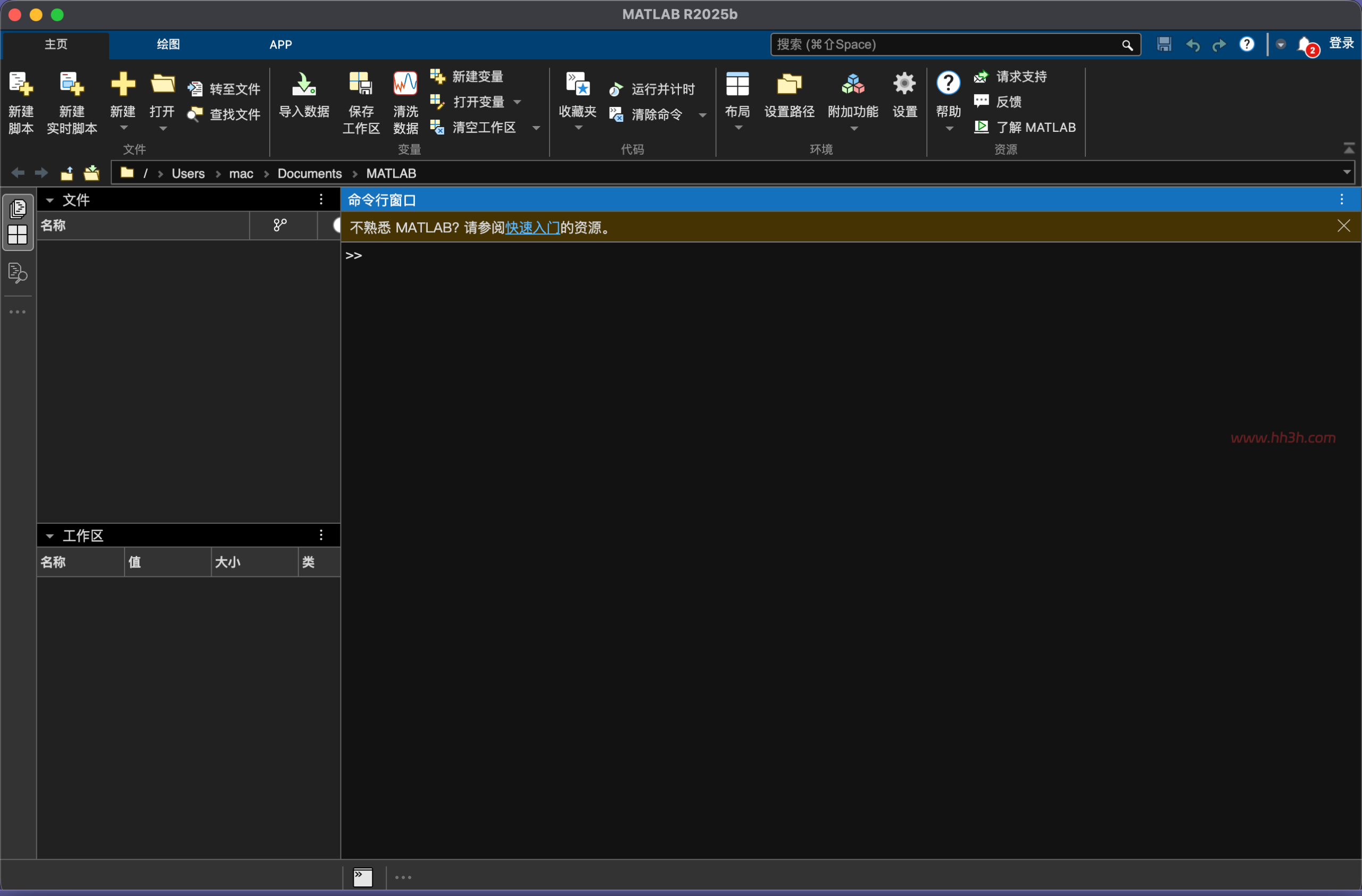
Task: Open quick access toolbar customize dropdown
Action: 1281,45
